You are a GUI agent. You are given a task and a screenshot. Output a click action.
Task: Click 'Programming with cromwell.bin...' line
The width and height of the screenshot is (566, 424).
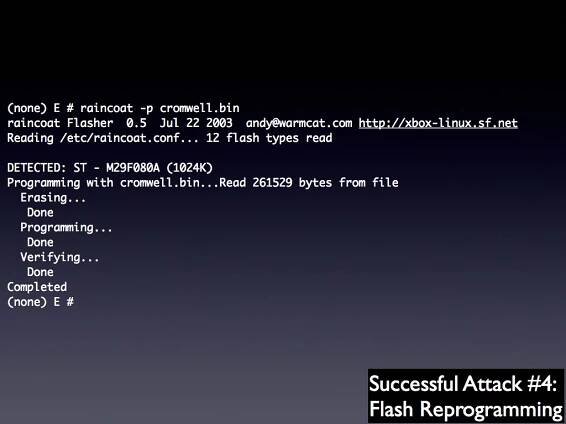click(113, 183)
